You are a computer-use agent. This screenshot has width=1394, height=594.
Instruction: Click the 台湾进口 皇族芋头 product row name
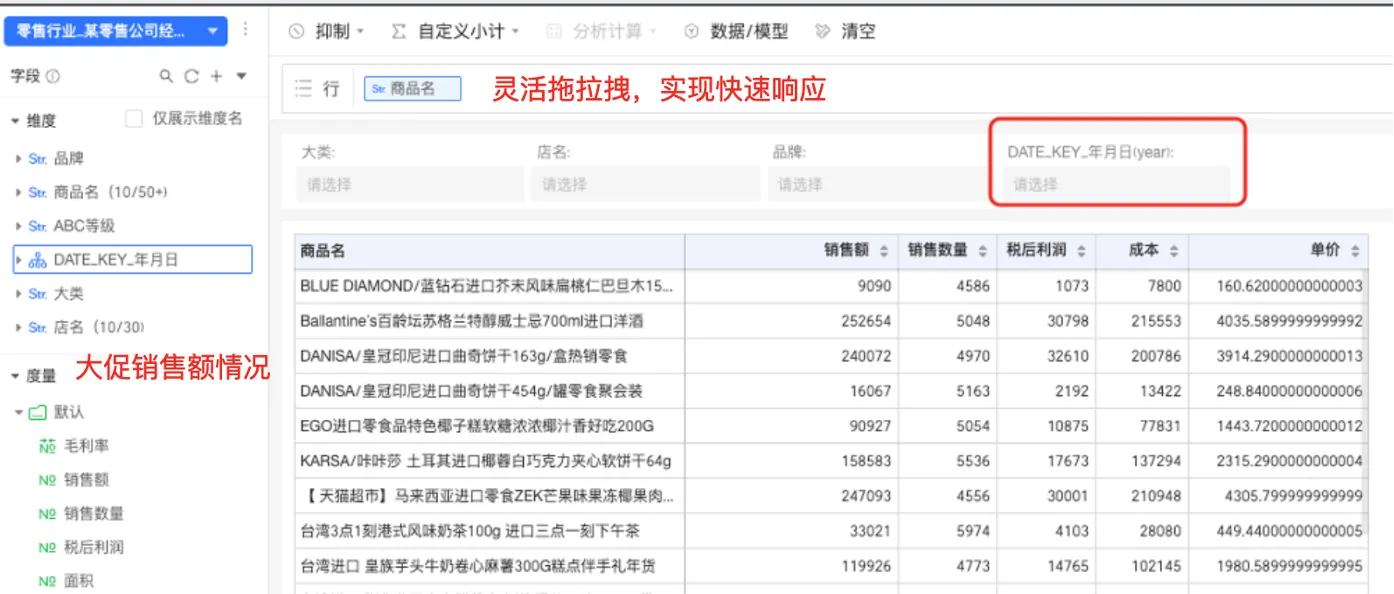pos(478,566)
